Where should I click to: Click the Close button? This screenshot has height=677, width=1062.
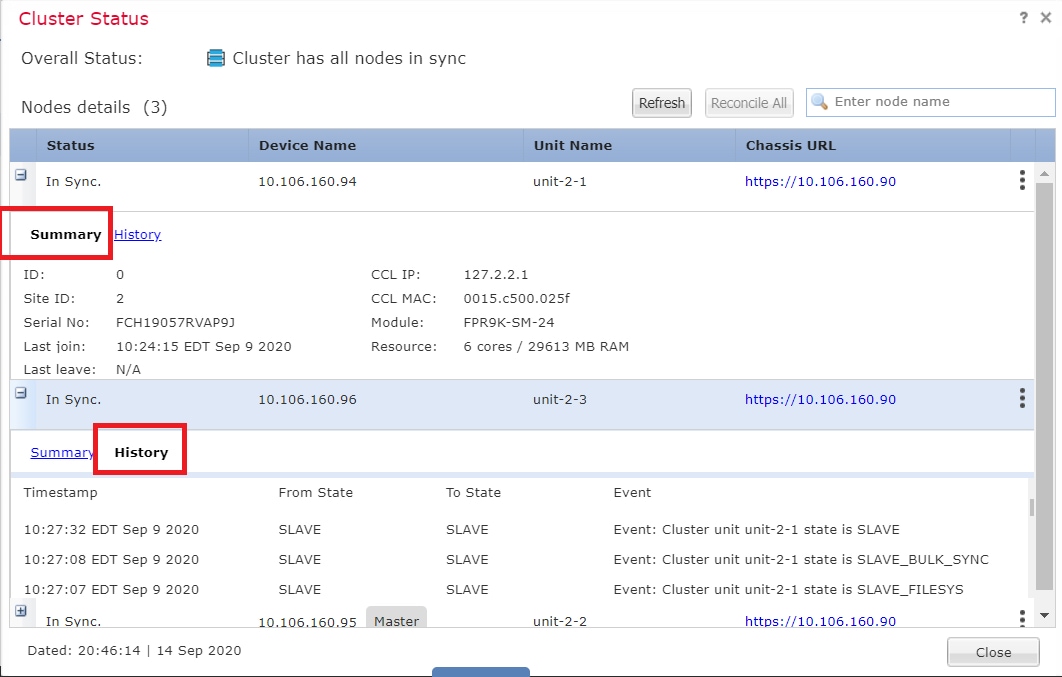(993, 652)
